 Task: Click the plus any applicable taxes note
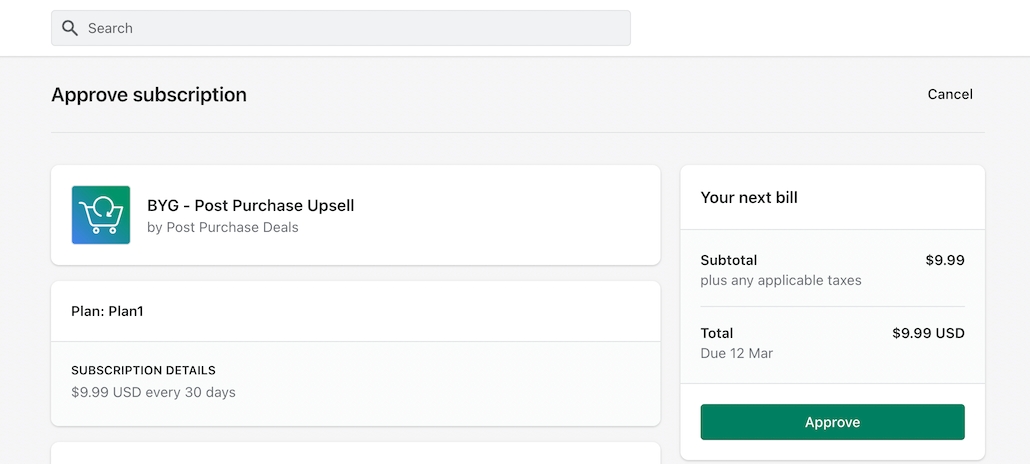click(780, 281)
